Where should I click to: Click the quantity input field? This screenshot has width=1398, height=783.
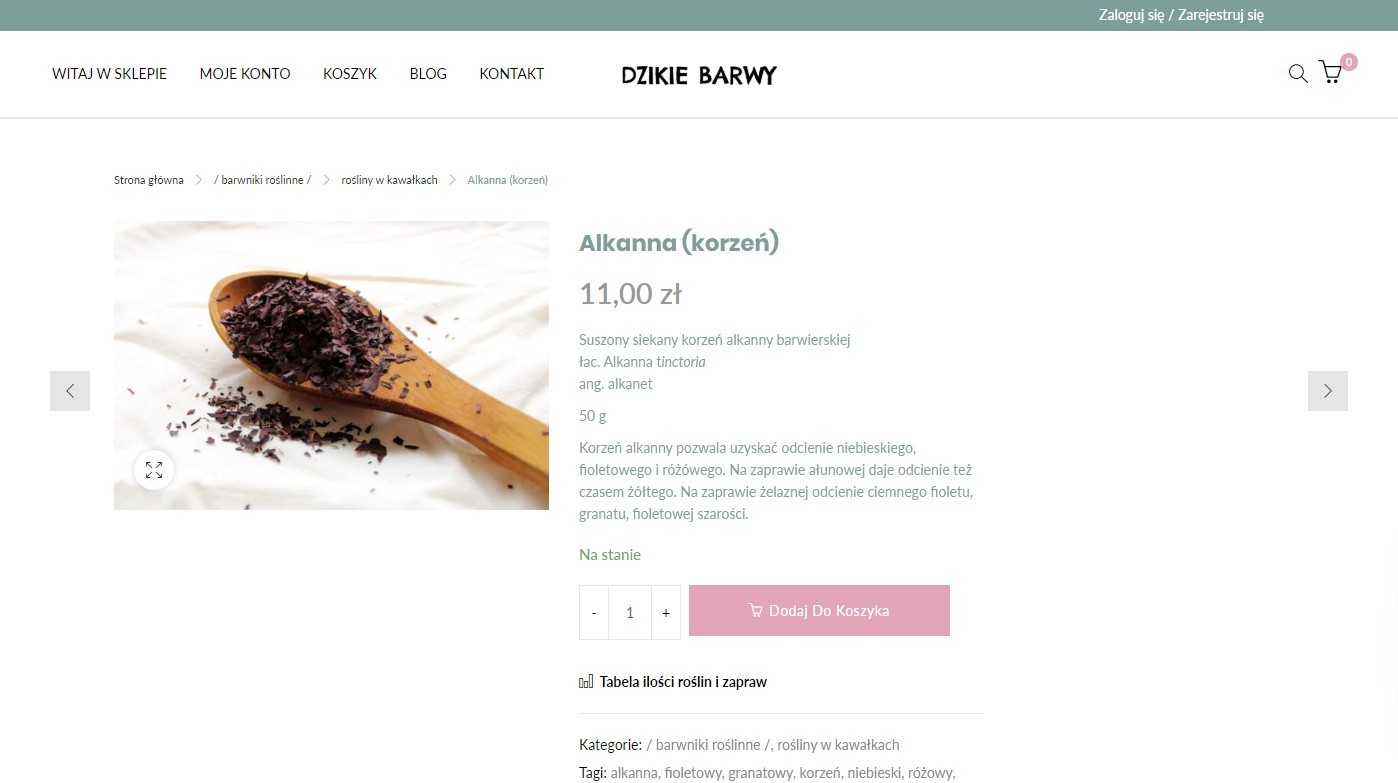click(630, 612)
